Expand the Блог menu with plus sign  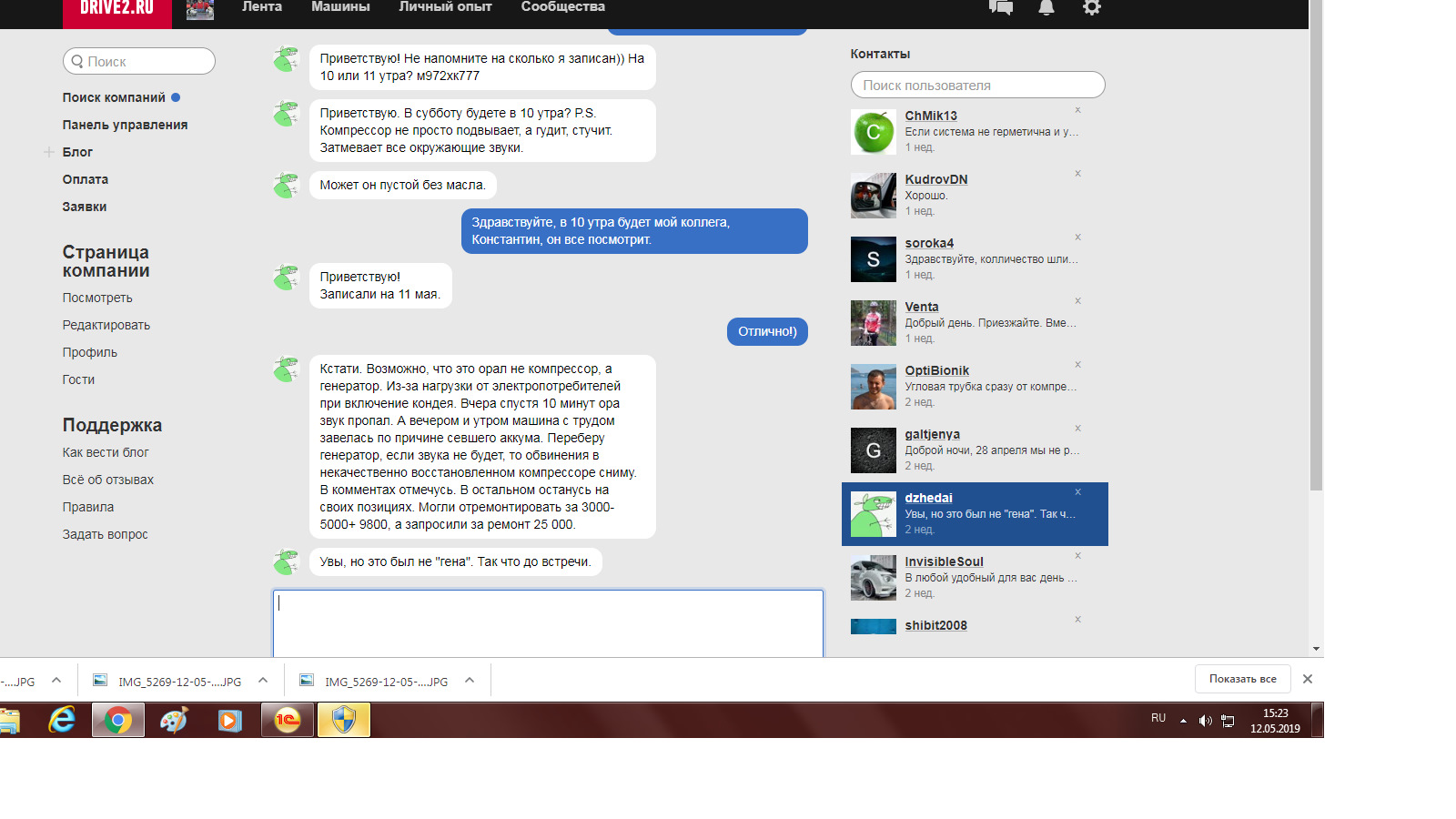tap(49, 152)
